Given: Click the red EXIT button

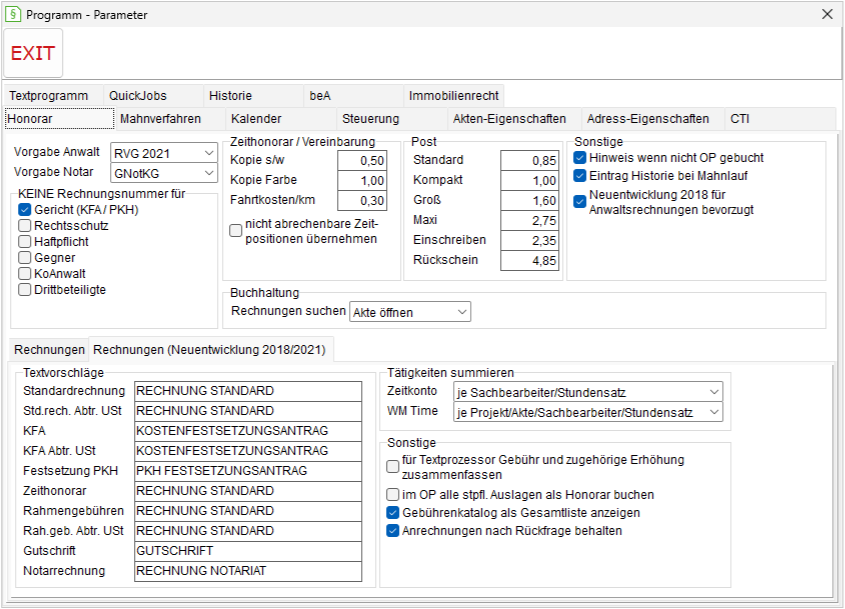Looking at the screenshot, I should tap(33, 53).
